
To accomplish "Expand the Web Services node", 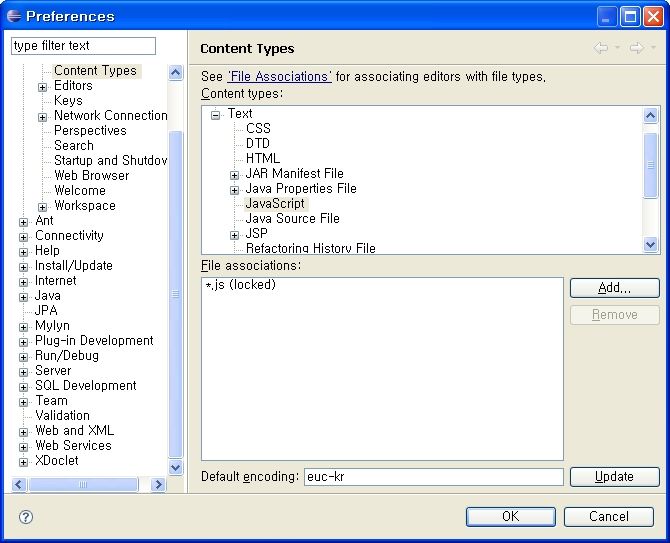I will [24, 447].
